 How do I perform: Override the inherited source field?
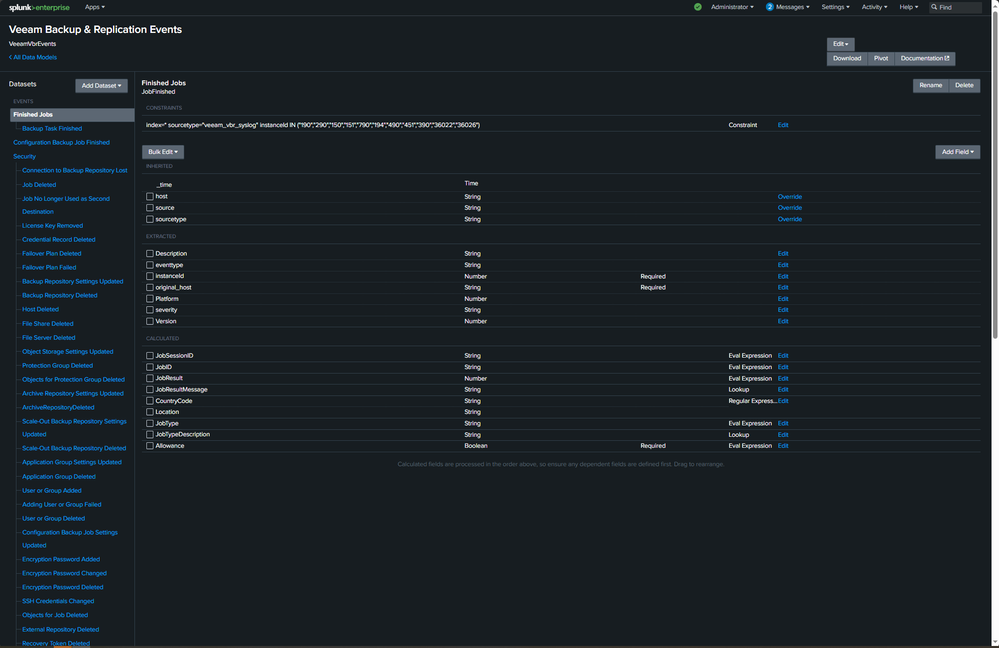tap(789, 208)
